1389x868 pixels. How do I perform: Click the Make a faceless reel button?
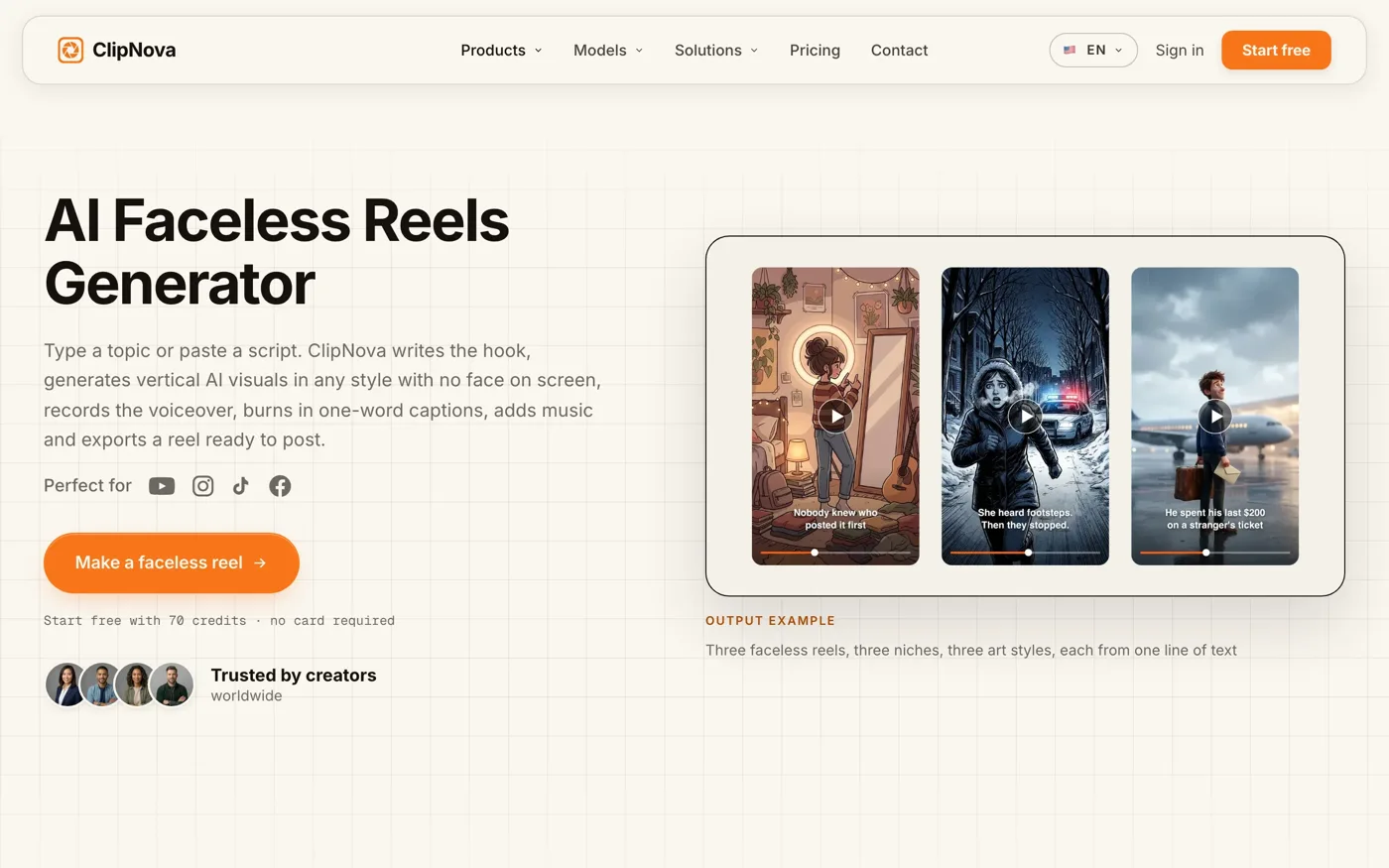pyautogui.click(x=172, y=562)
